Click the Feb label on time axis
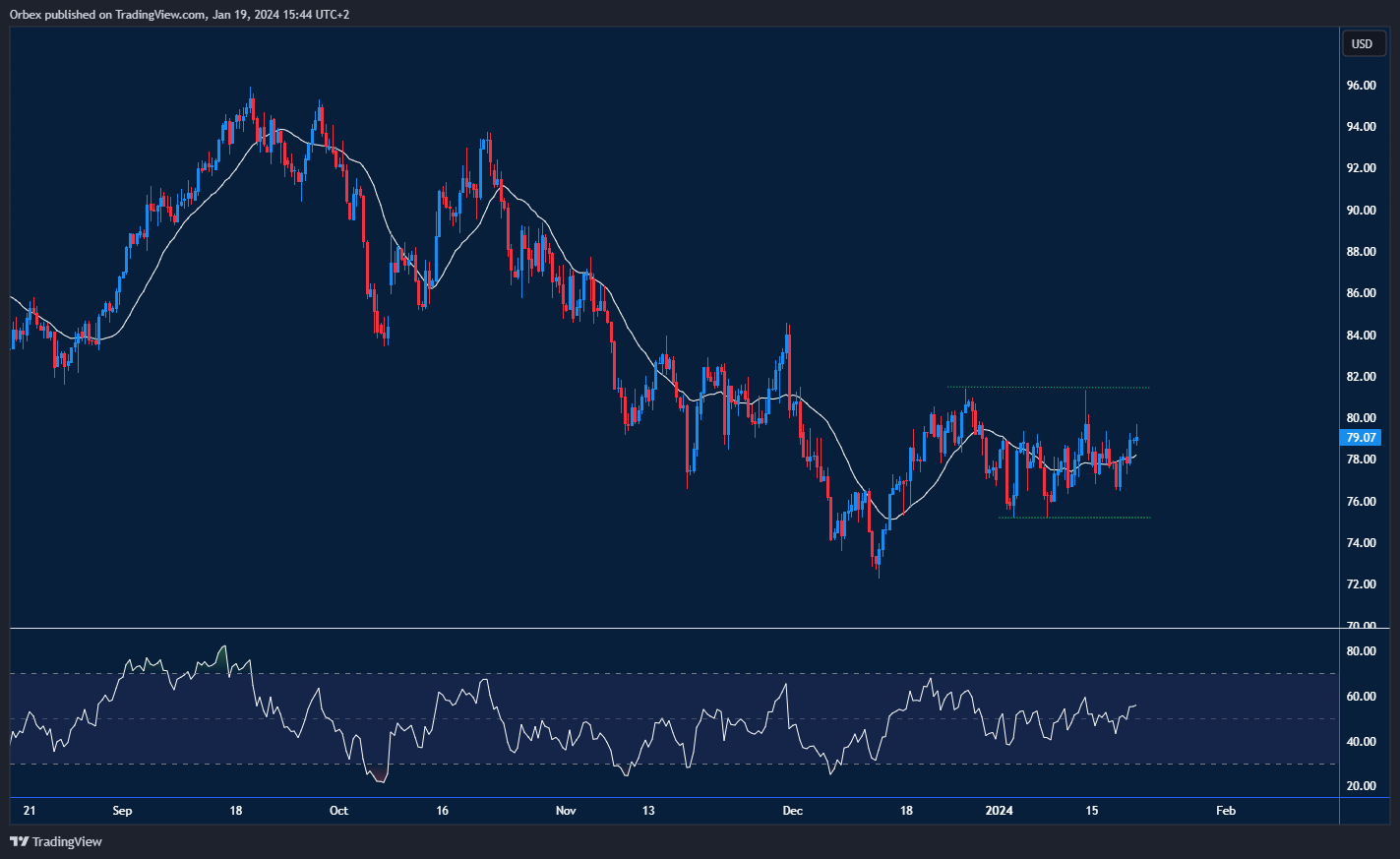Viewport: 1400px width, 859px height. [1225, 811]
